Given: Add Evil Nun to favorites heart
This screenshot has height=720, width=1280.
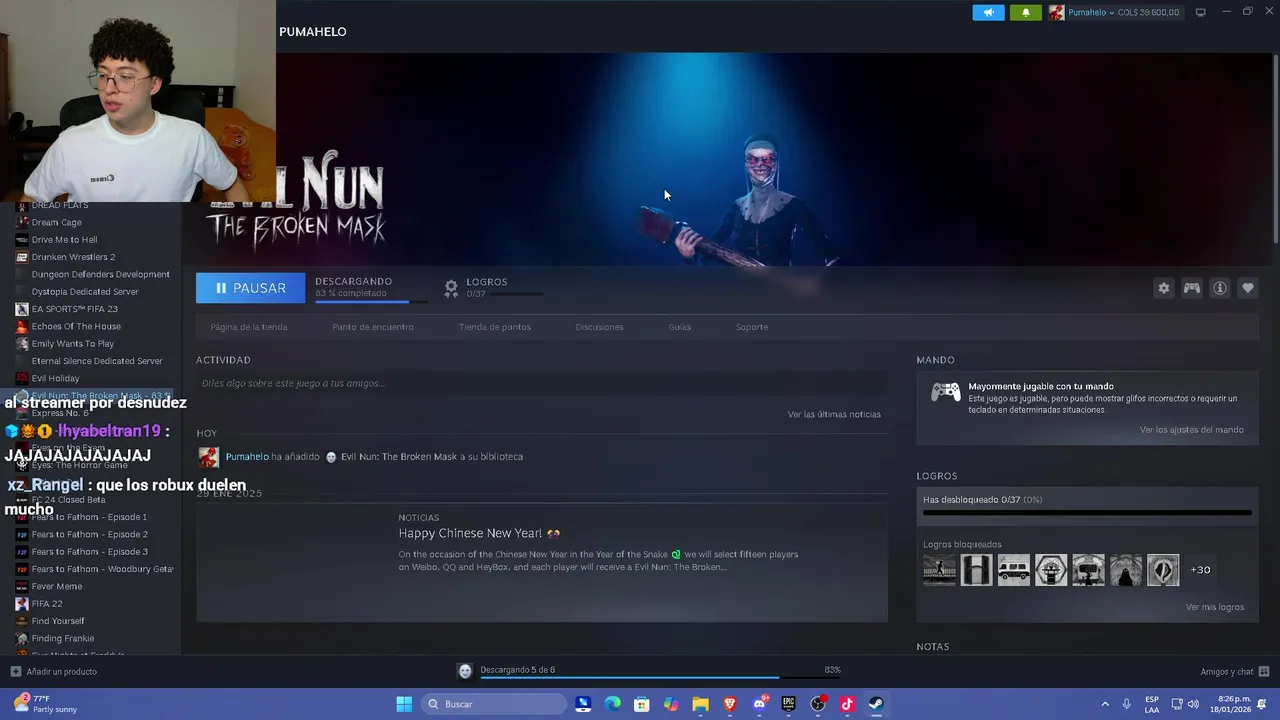Looking at the screenshot, I should click(1248, 288).
